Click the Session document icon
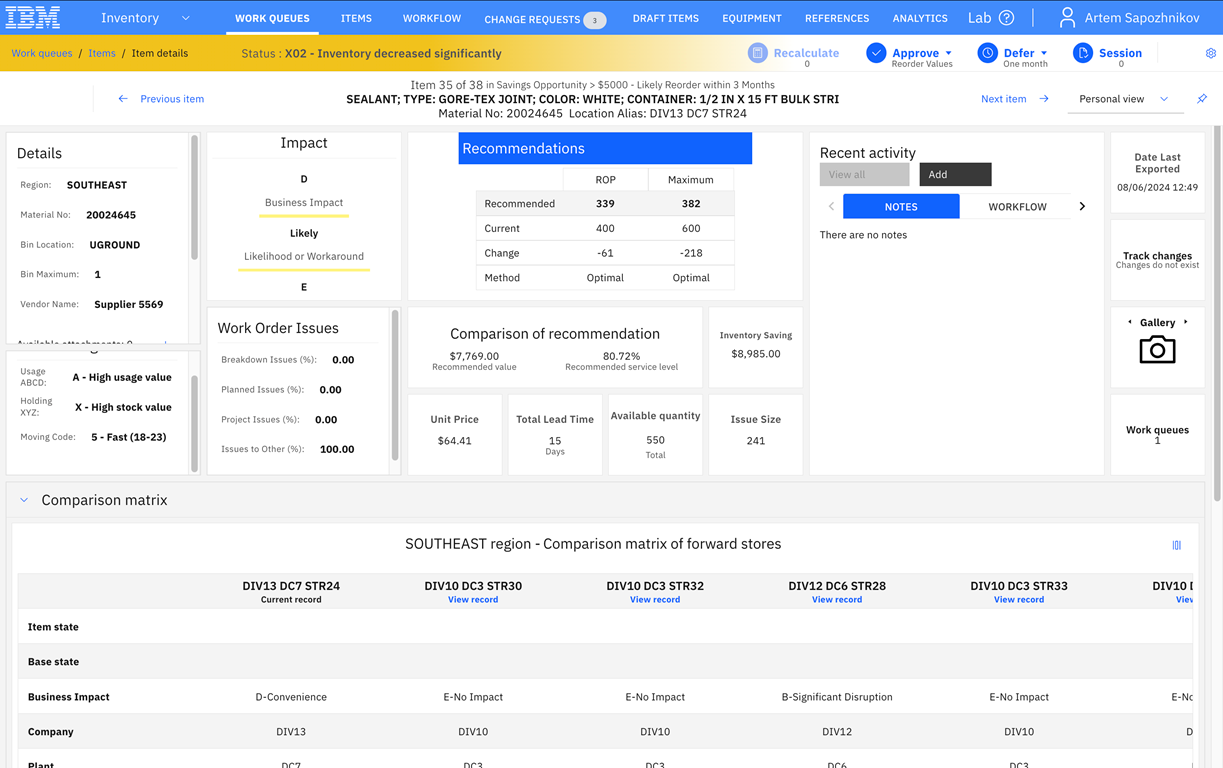The height and width of the screenshot is (768, 1223). tap(1083, 53)
